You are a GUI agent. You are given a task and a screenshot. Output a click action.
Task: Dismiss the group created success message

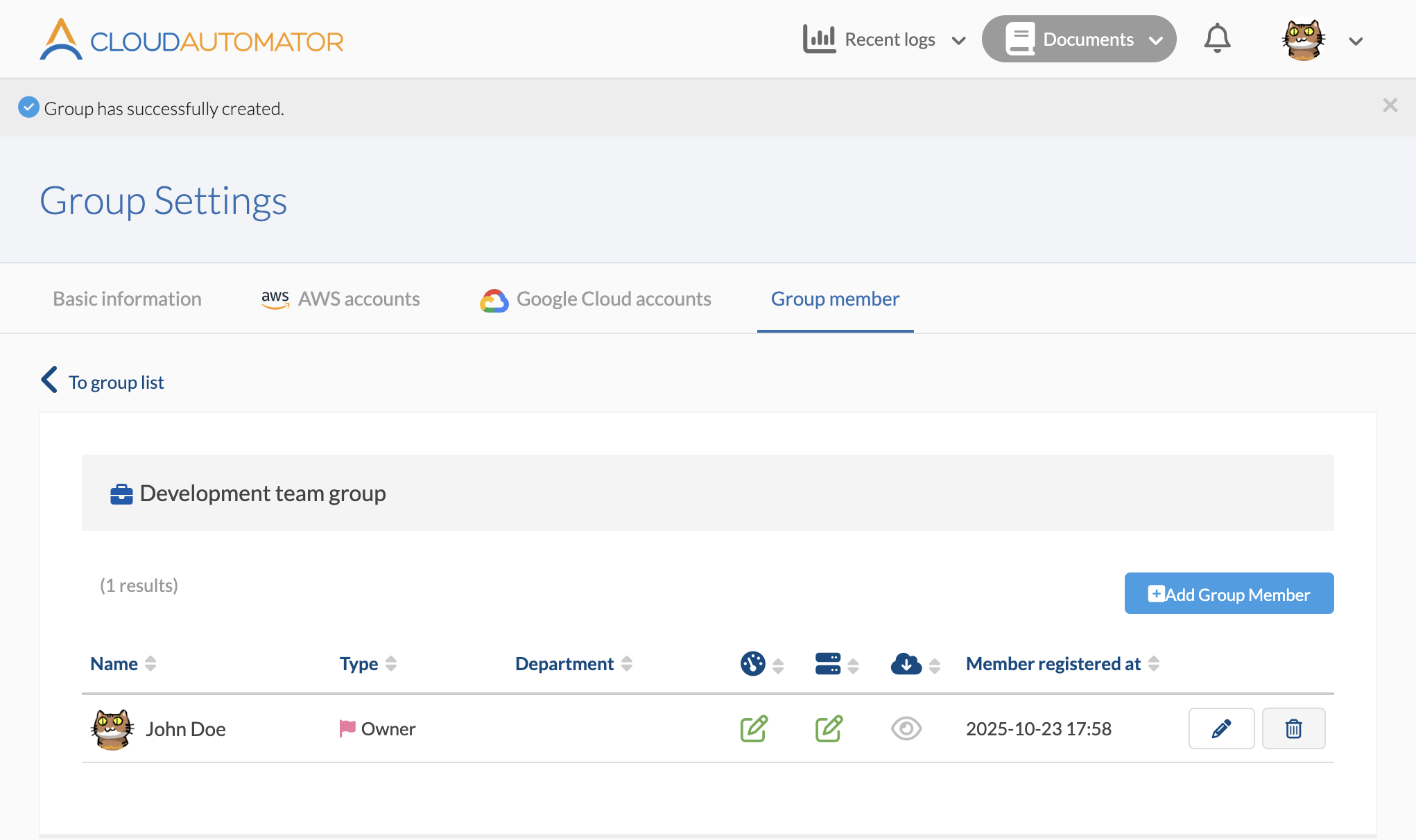[1390, 105]
